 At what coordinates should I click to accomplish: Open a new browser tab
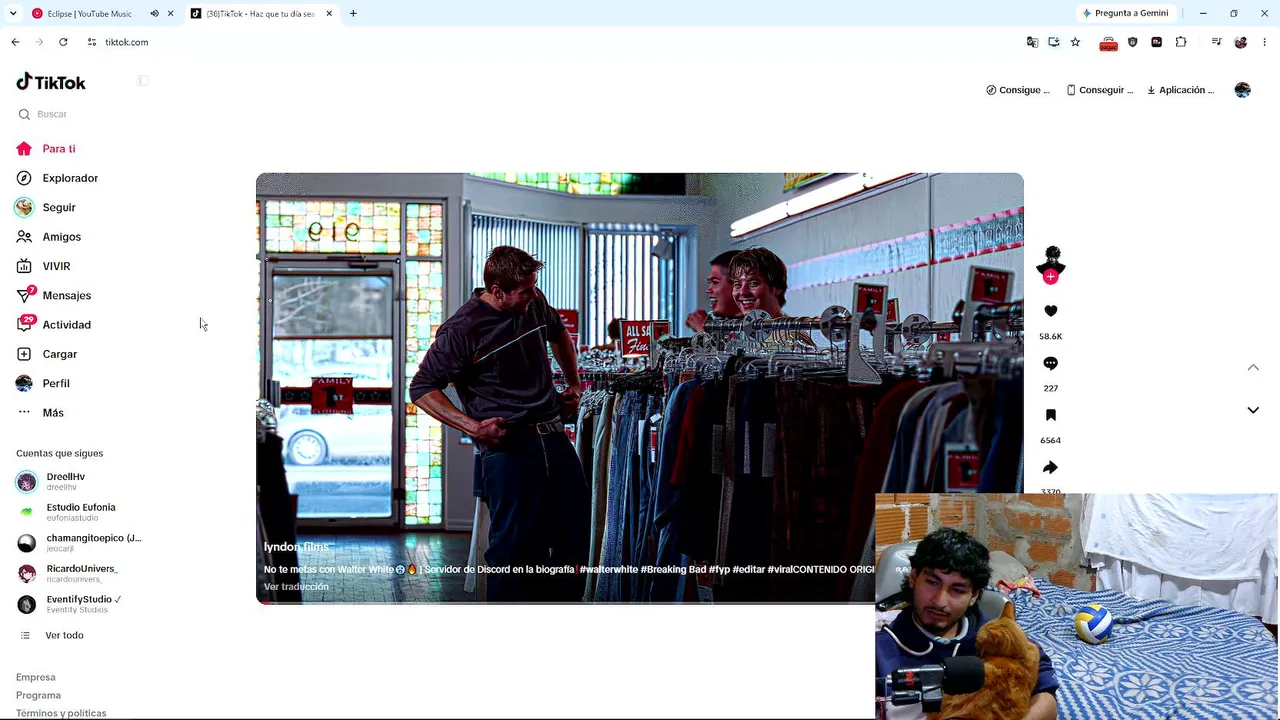[353, 13]
